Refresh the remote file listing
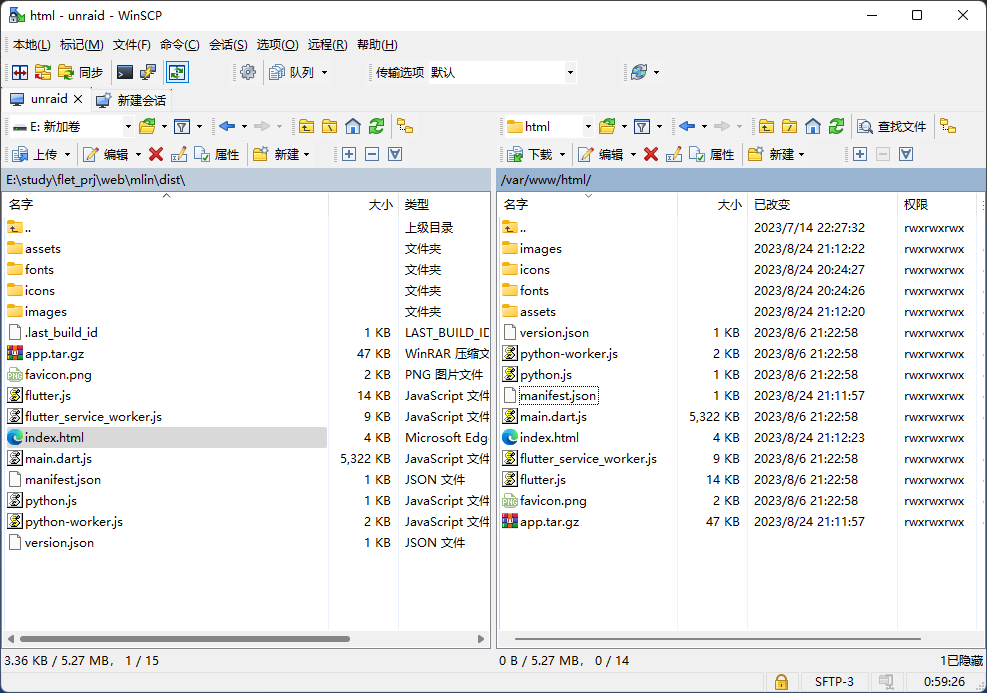987x693 pixels. pyautogui.click(x=836, y=126)
